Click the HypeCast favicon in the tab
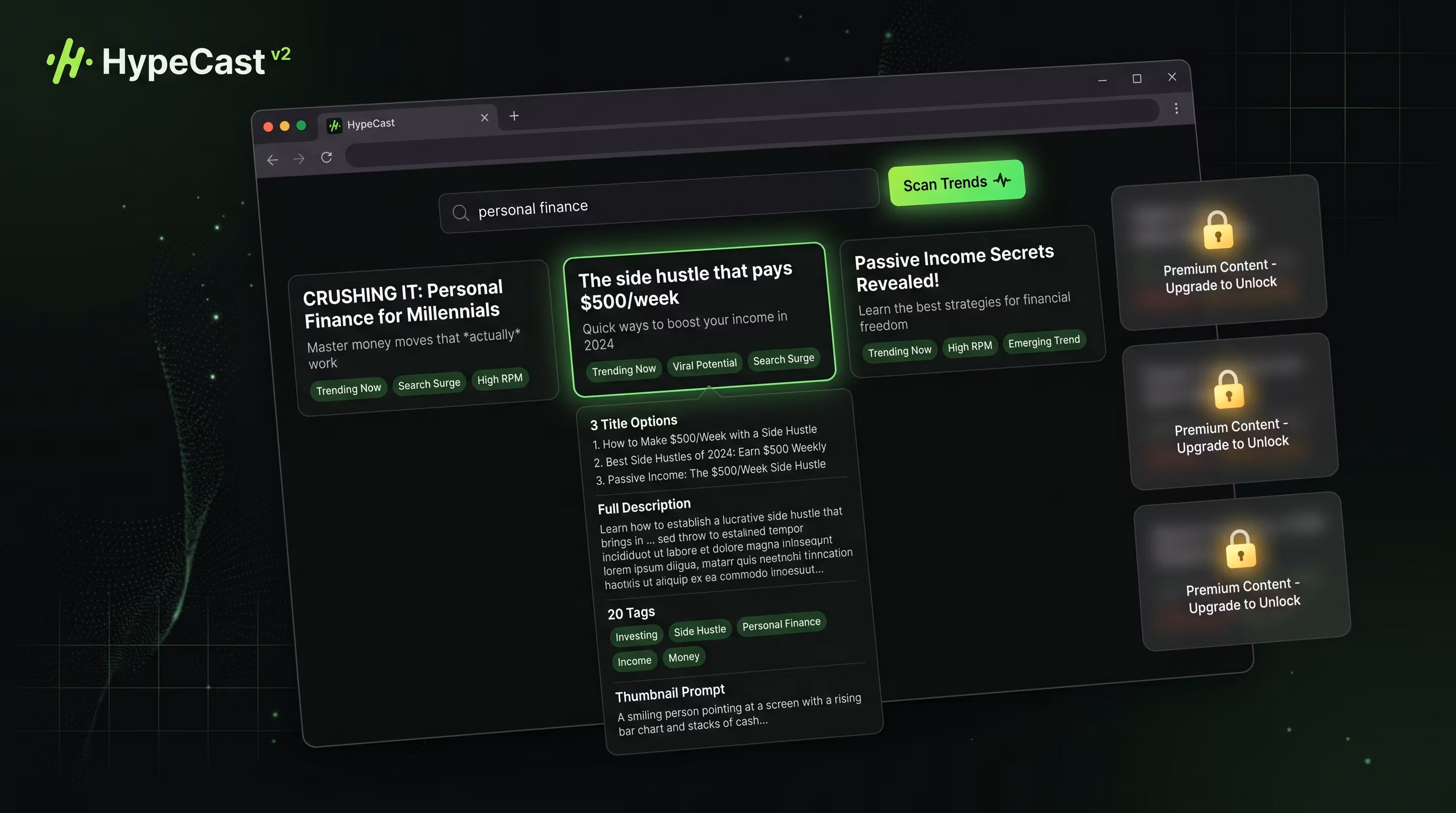1456x813 pixels. (x=334, y=125)
